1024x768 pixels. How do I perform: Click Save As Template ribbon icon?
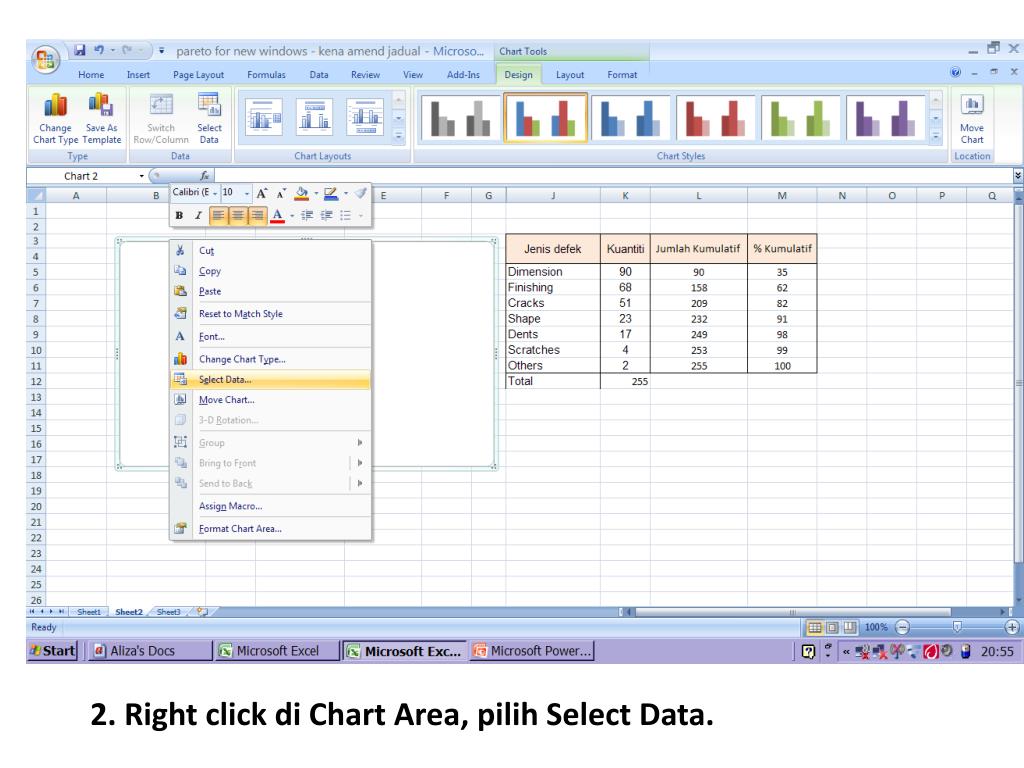click(101, 118)
